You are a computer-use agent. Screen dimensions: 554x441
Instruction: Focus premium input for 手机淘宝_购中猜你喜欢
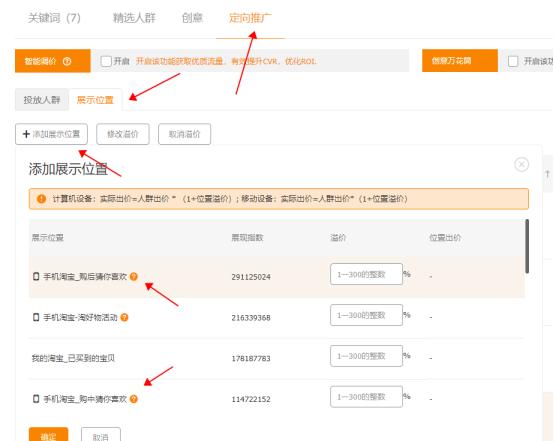point(366,397)
